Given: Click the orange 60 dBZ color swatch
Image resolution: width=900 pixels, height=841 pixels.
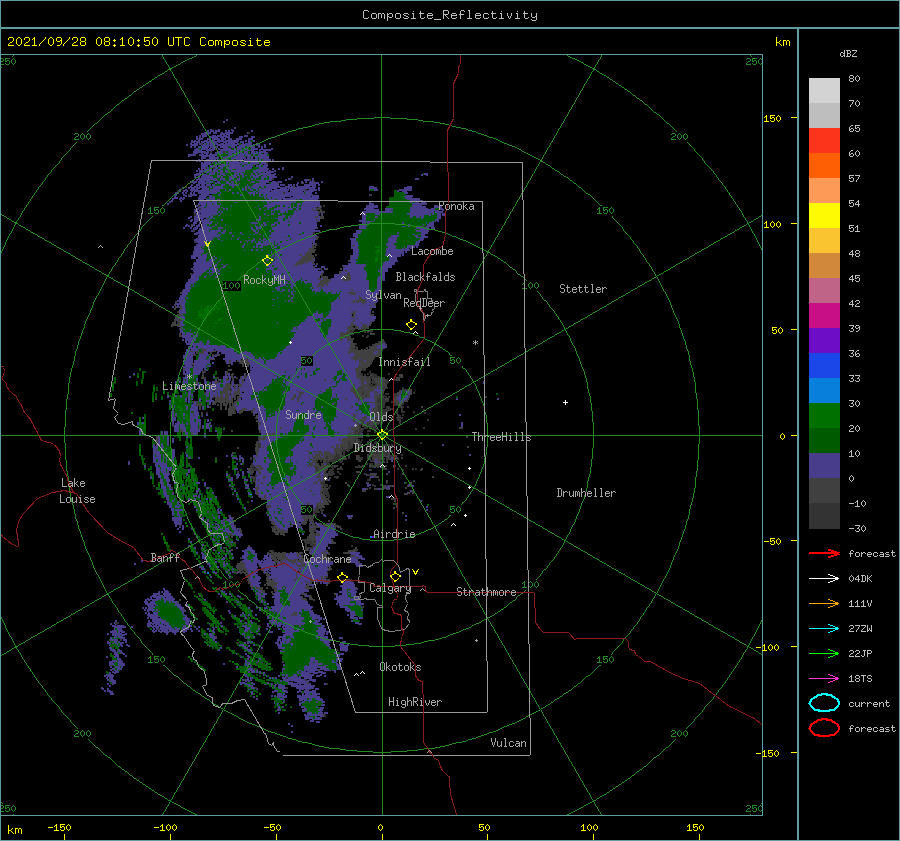Looking at the screenshot, I should [824, 165].
